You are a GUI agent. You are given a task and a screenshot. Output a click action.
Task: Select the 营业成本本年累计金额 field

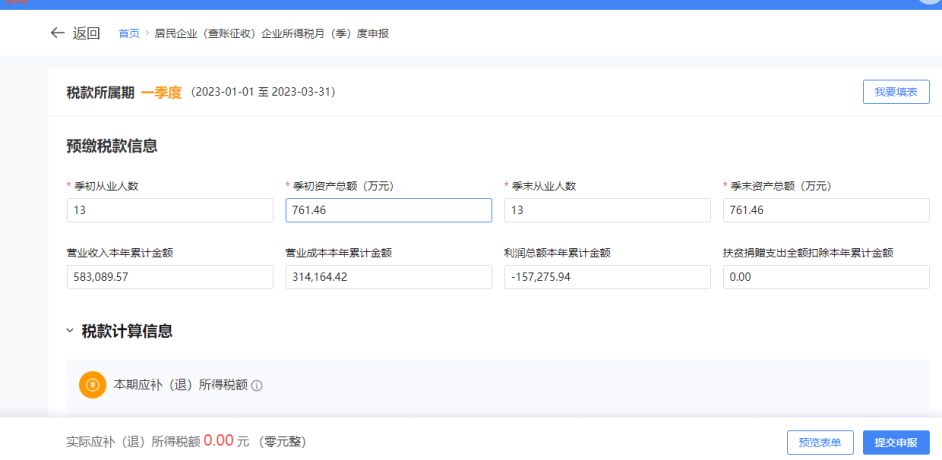coord(389,277)
